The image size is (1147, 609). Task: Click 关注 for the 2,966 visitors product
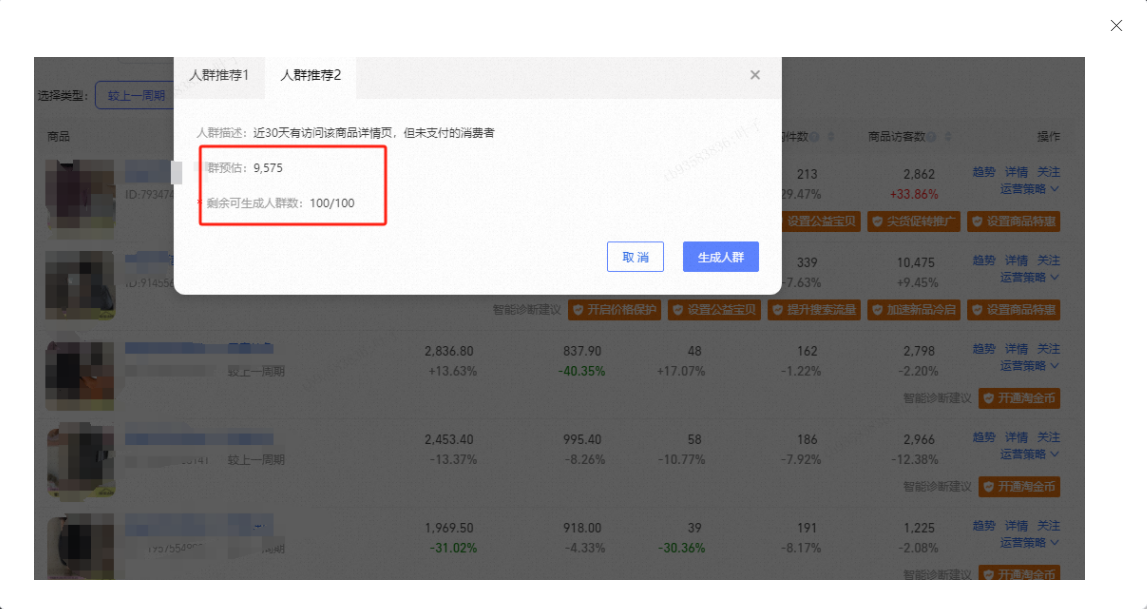pos(1048,437)
